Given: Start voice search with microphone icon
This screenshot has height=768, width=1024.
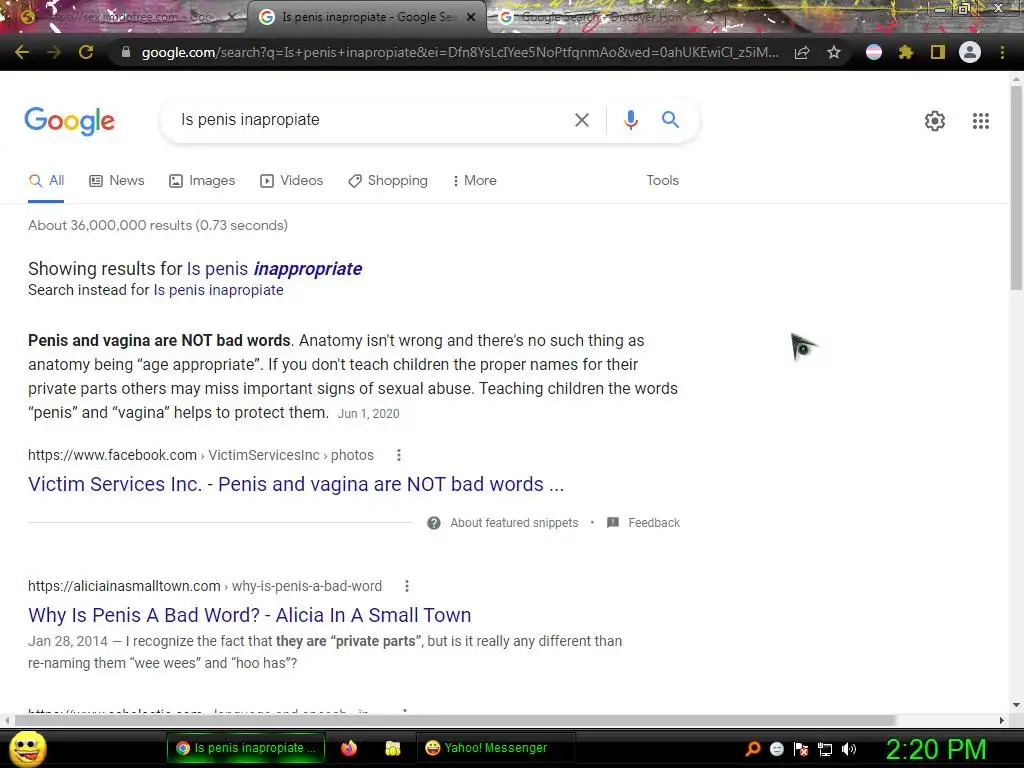Looking at the screenshot, I should [630, 120].
